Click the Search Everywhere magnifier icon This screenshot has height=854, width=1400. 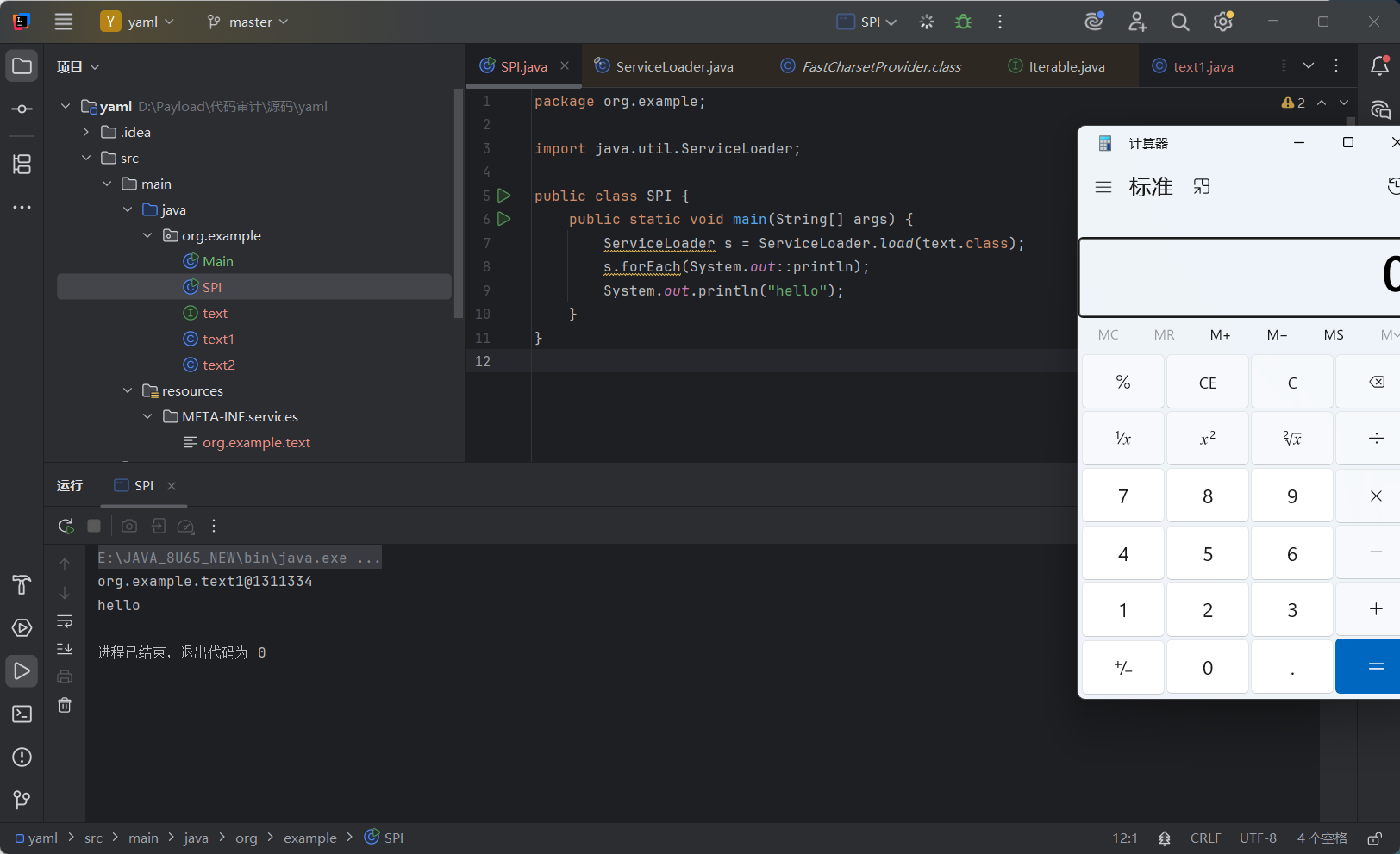(x=1179, y=22)
